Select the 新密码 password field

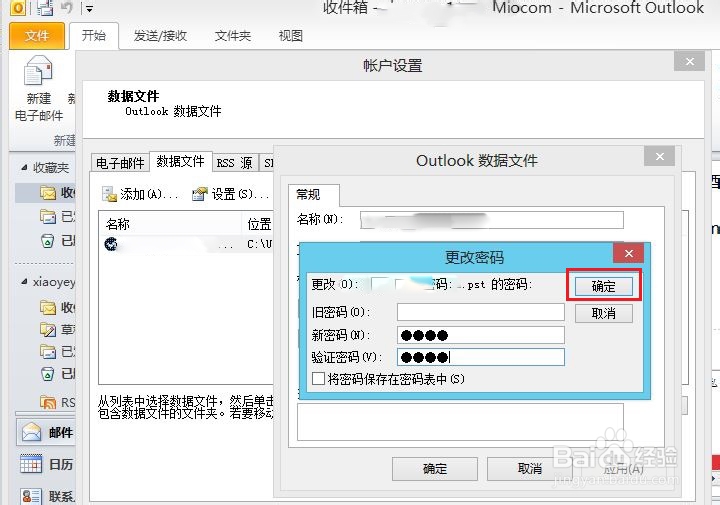pos(480,335)
